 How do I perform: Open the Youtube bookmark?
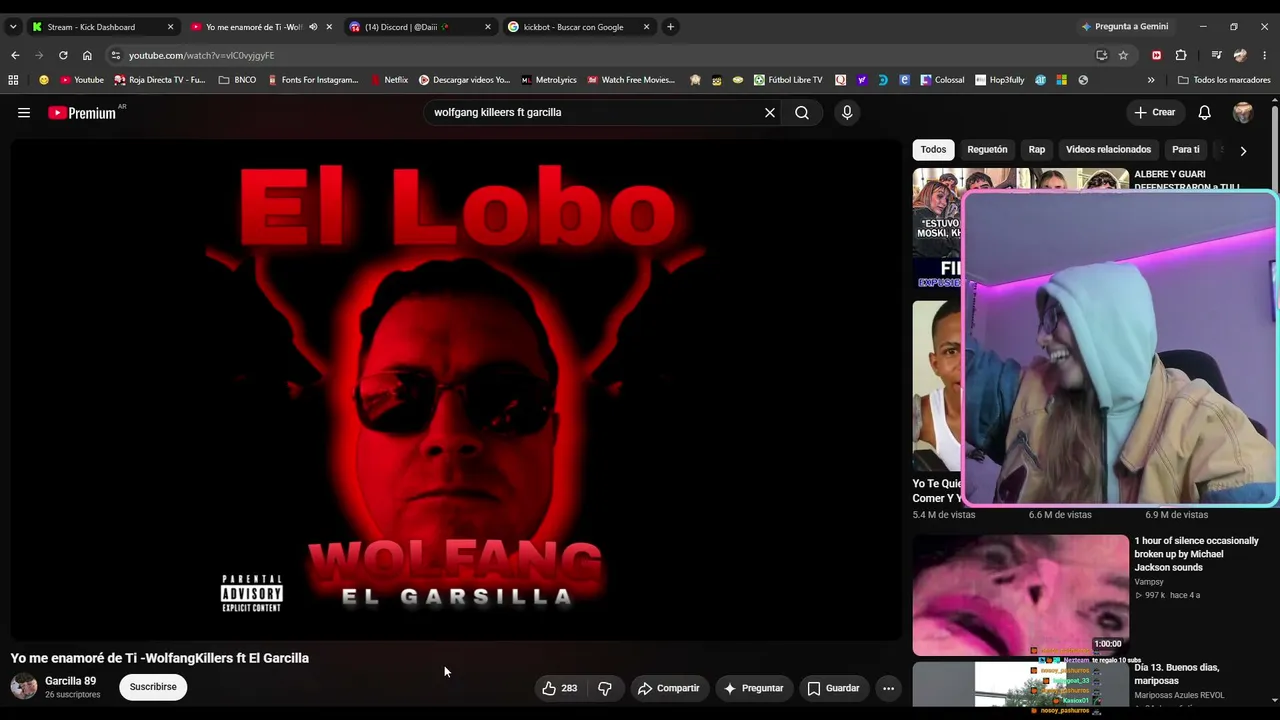coord(82,80)
